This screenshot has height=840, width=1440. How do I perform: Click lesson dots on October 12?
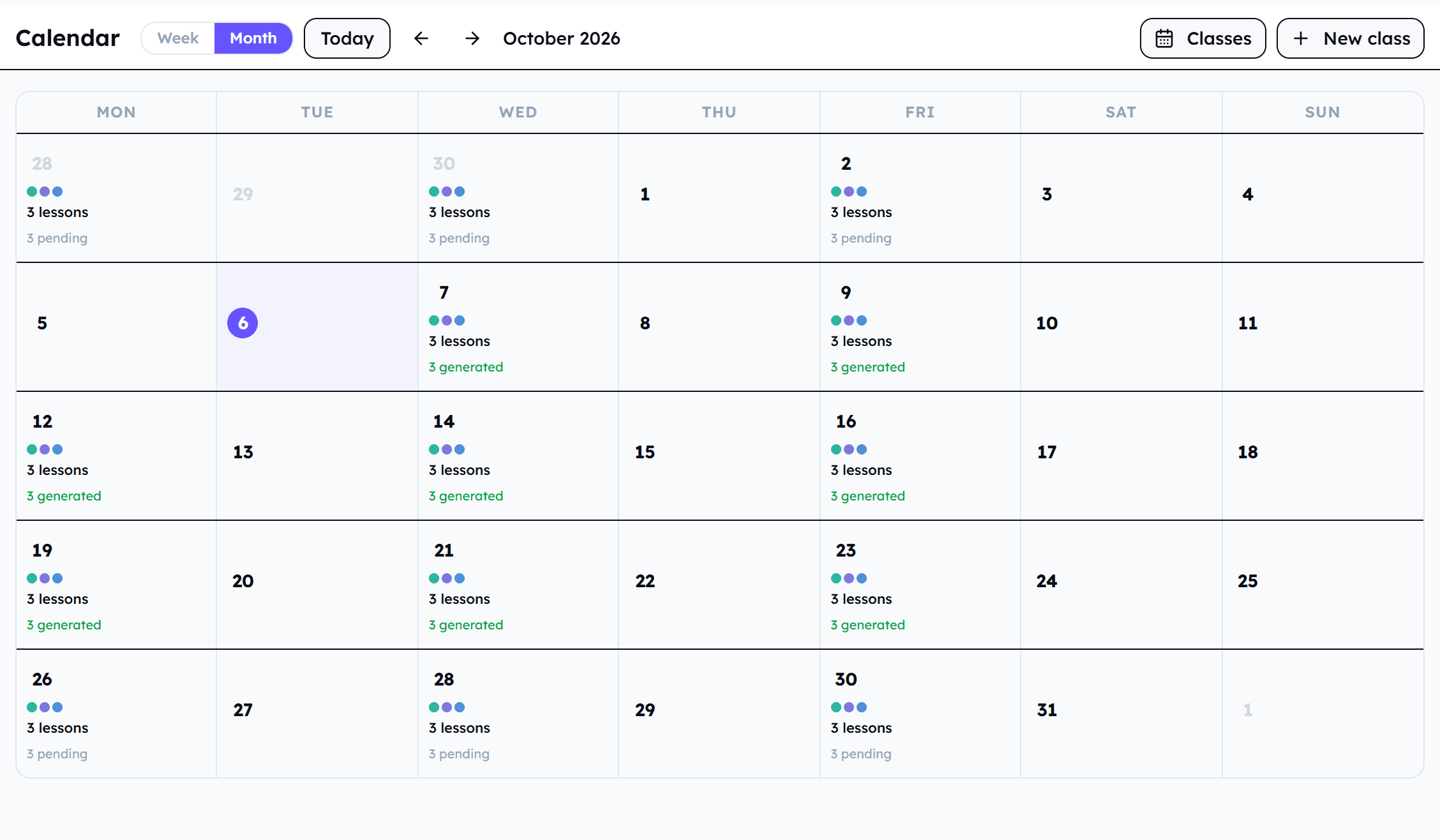point(45,449)
